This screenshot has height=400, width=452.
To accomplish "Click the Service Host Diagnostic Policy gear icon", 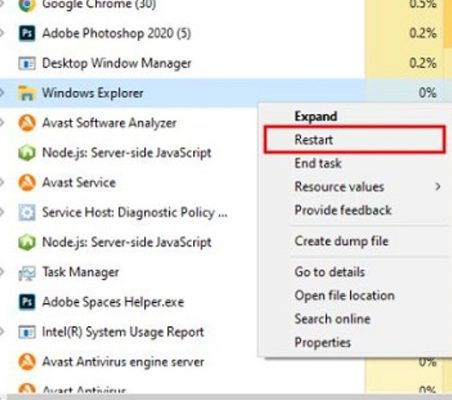I will click(x=27, y=212).
